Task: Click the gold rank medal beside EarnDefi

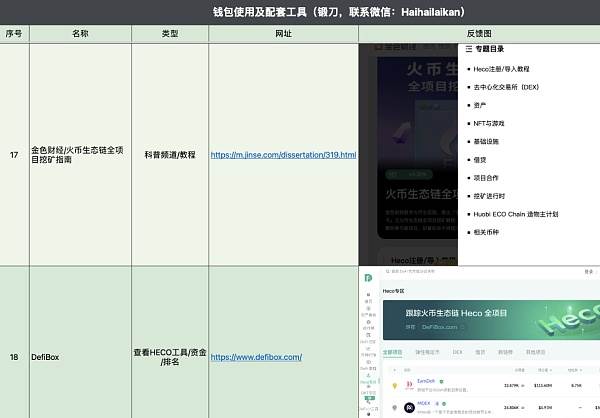Action: 395,385
